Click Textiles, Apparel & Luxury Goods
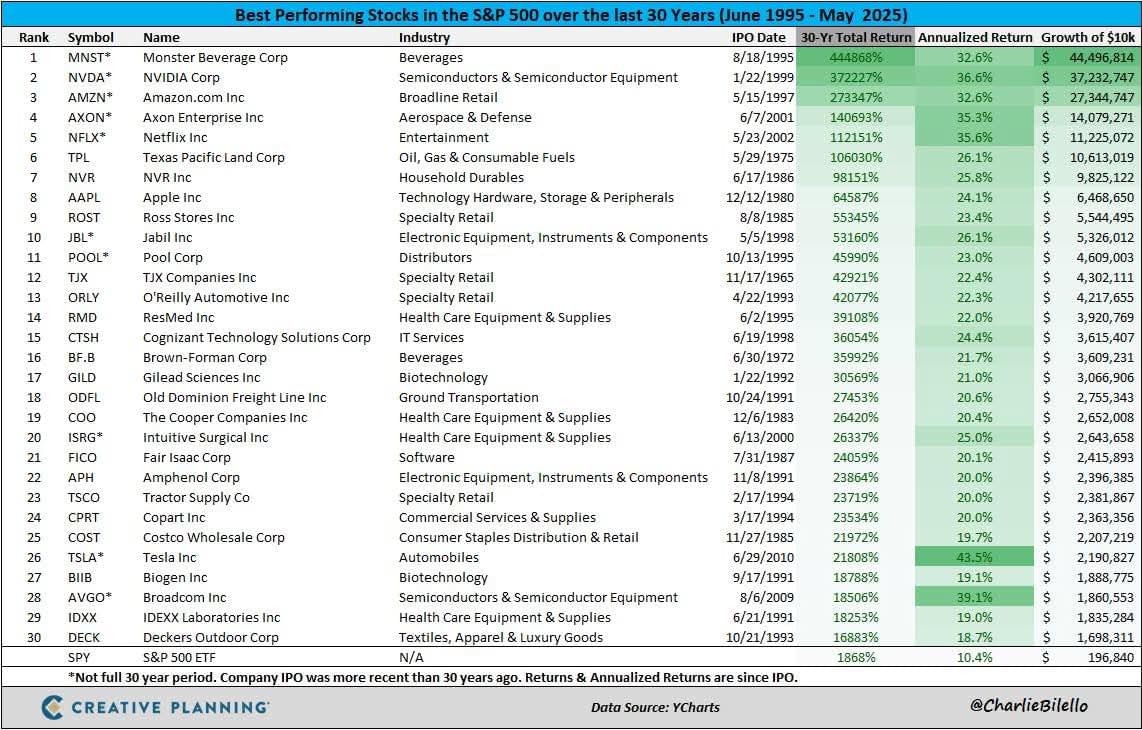The height and width of the screenshot is (730, 1142). 501,638
